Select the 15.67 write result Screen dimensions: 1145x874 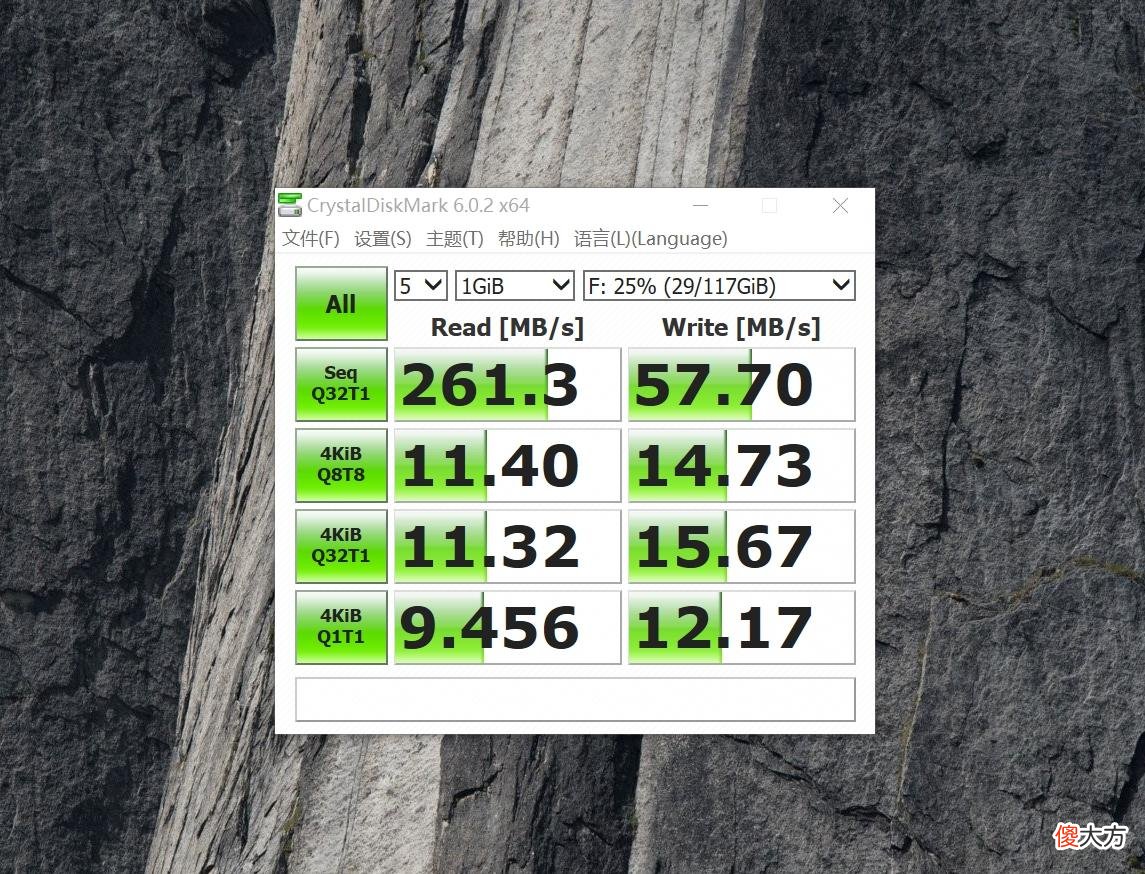point(741,547)
